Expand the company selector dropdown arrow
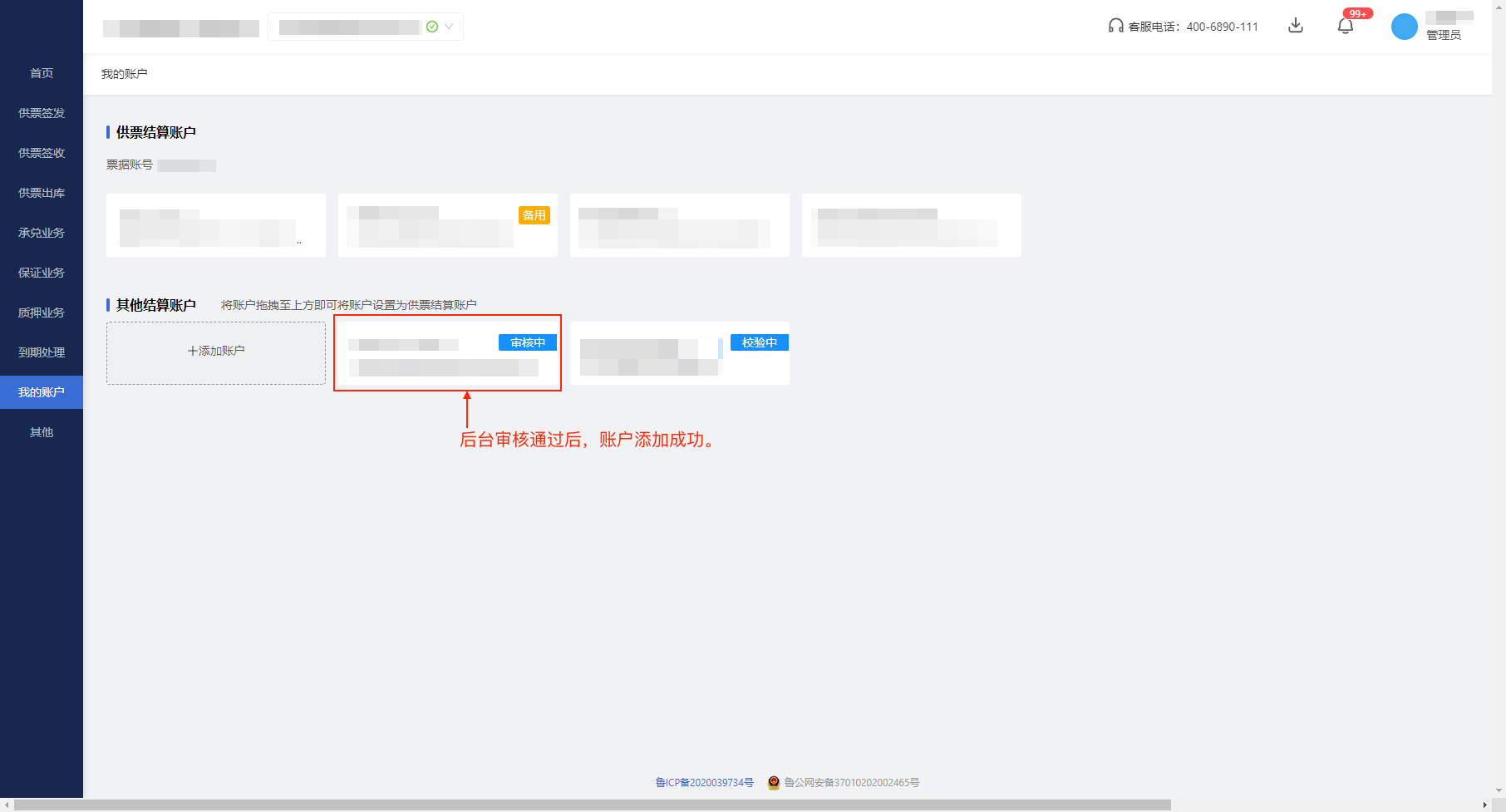The width and height of the screenshot is (1506, 812). pyautogui.click(x=449, y=26)
